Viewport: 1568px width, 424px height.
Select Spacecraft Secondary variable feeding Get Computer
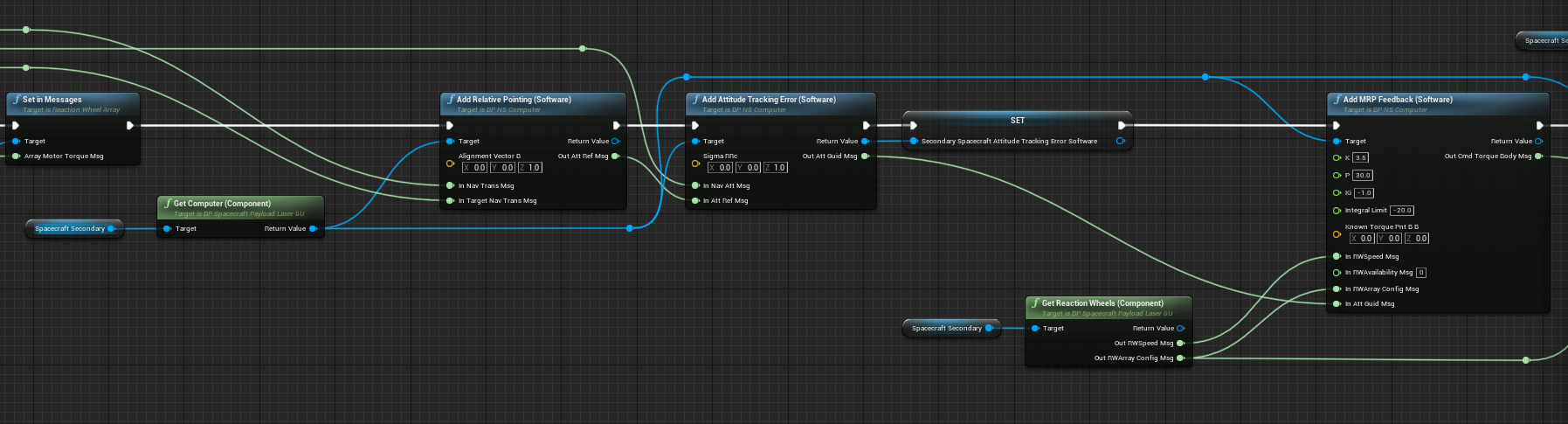tap(70, 229)
